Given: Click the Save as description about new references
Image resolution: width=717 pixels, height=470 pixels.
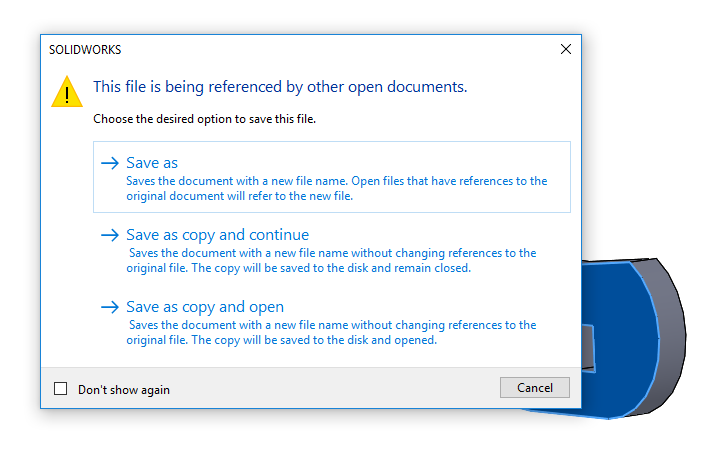Looking at the screenshot, I should [336, 189].
